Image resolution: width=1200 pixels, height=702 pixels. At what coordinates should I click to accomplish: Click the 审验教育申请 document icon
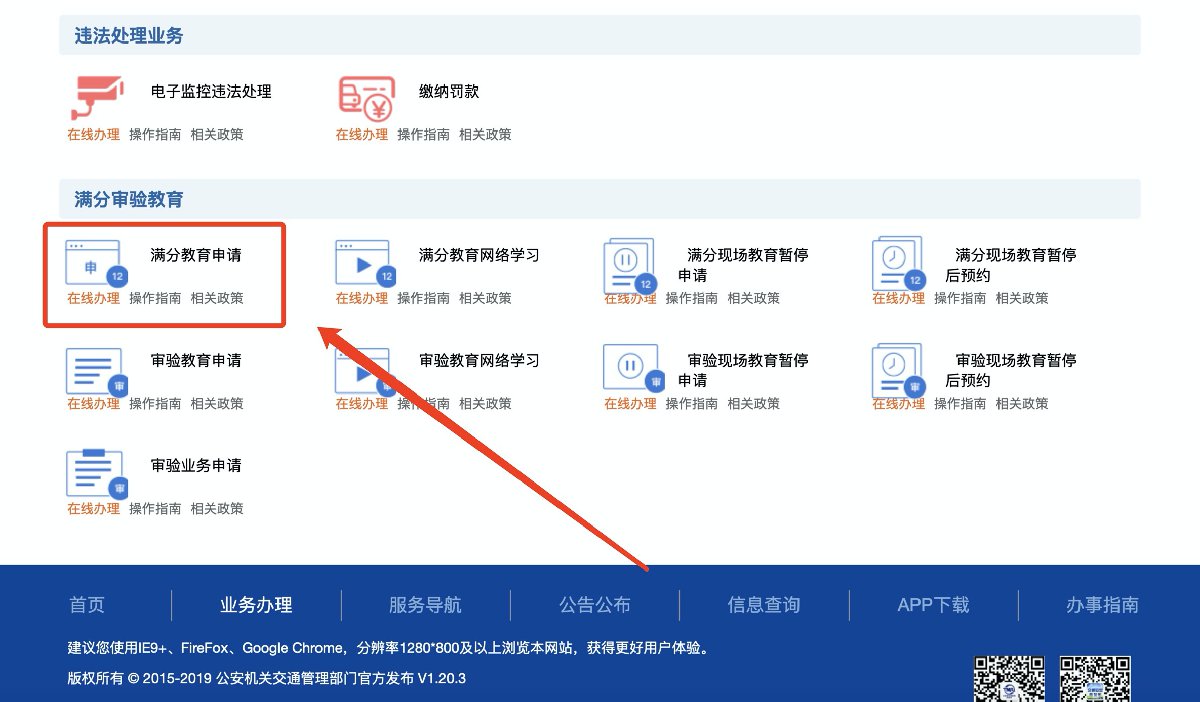point(95,370)
